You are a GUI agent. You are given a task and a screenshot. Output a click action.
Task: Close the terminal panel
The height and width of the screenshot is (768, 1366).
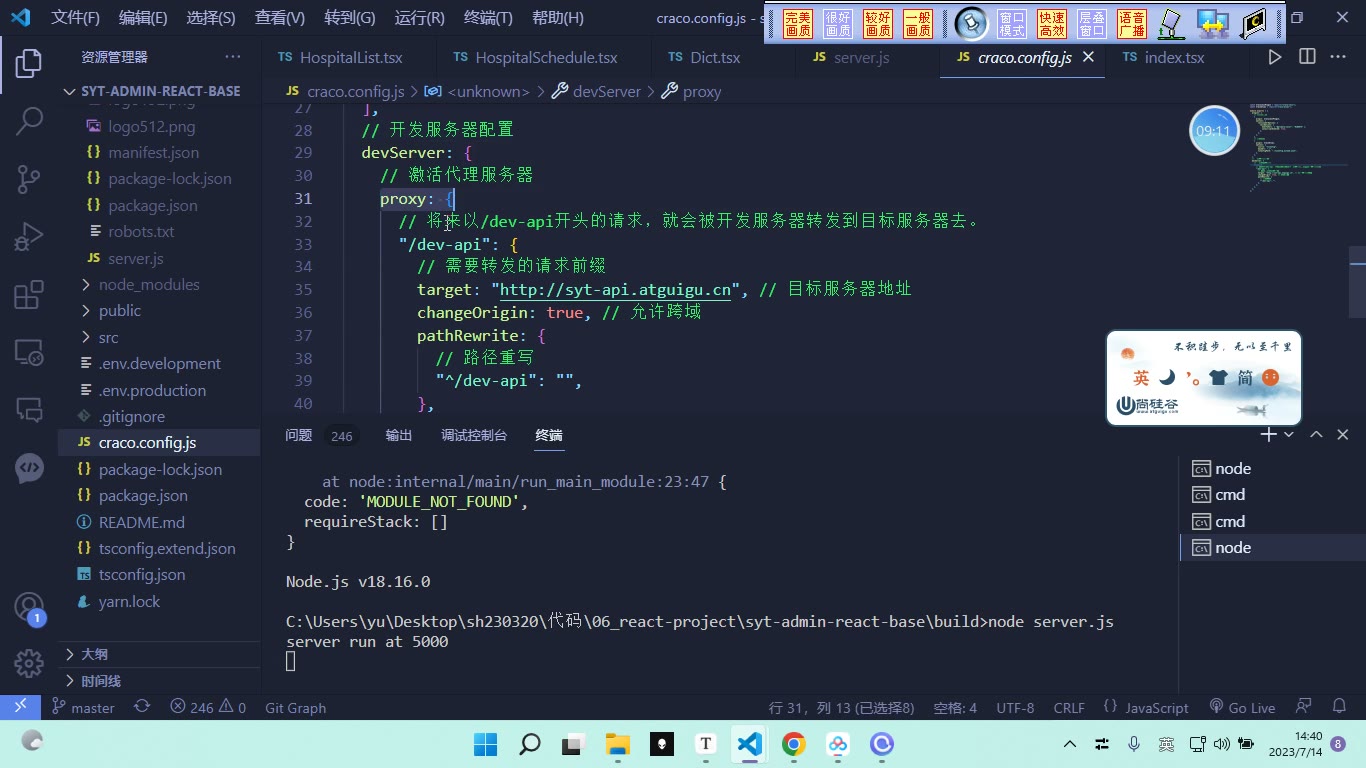click(x=1343, y=435)
